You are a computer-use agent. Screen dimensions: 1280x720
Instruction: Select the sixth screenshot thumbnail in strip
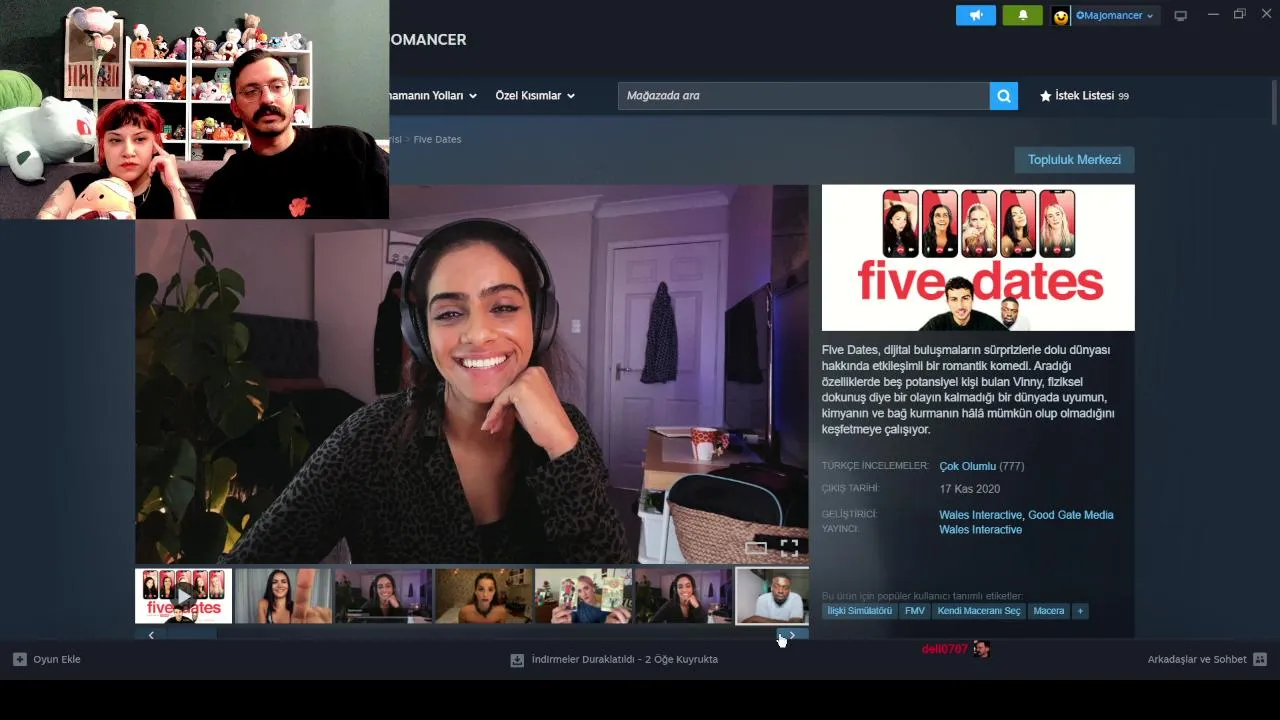[x=683, y=596]
